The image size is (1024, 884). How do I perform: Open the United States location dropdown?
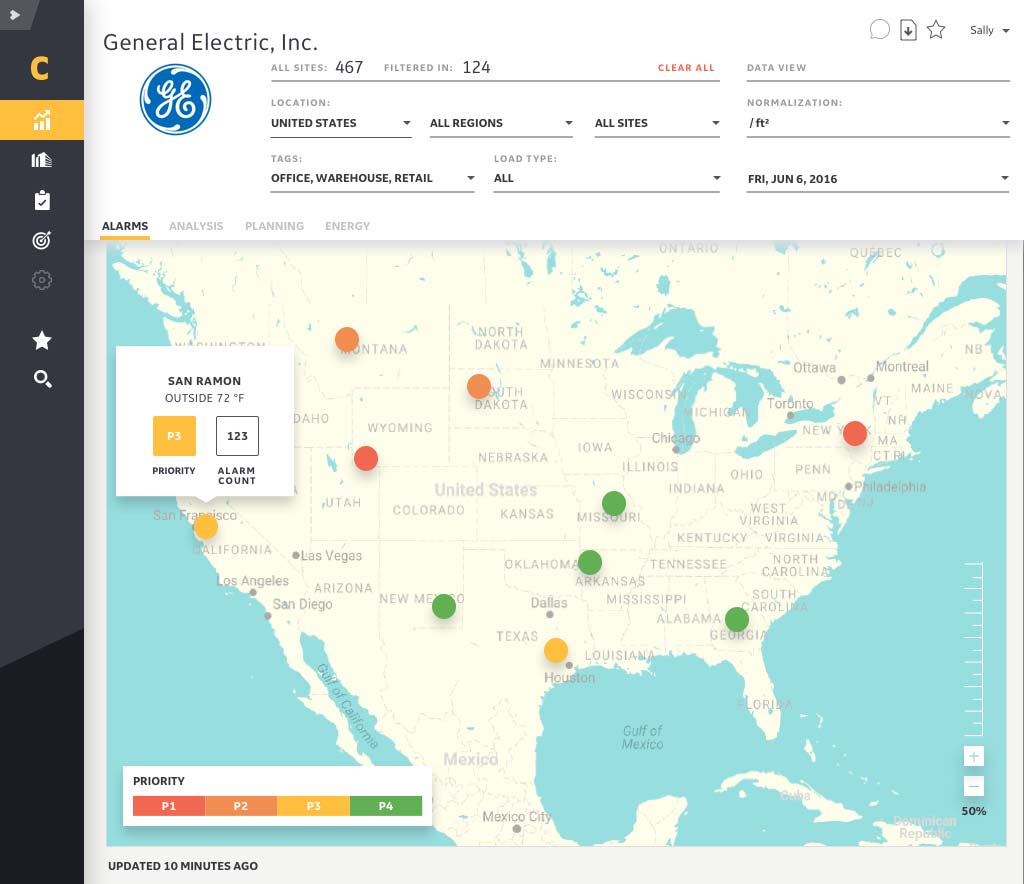341,123
